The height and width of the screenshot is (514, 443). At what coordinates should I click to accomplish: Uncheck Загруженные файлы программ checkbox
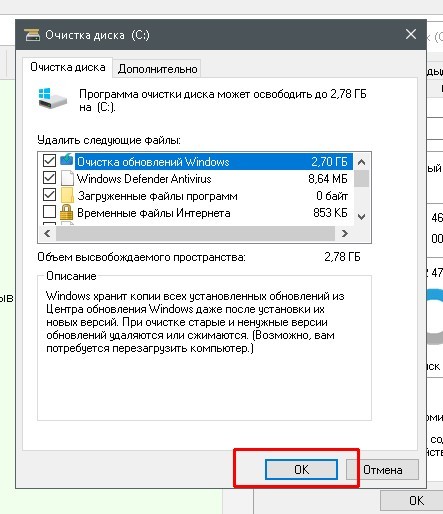(x=49, y=195)
